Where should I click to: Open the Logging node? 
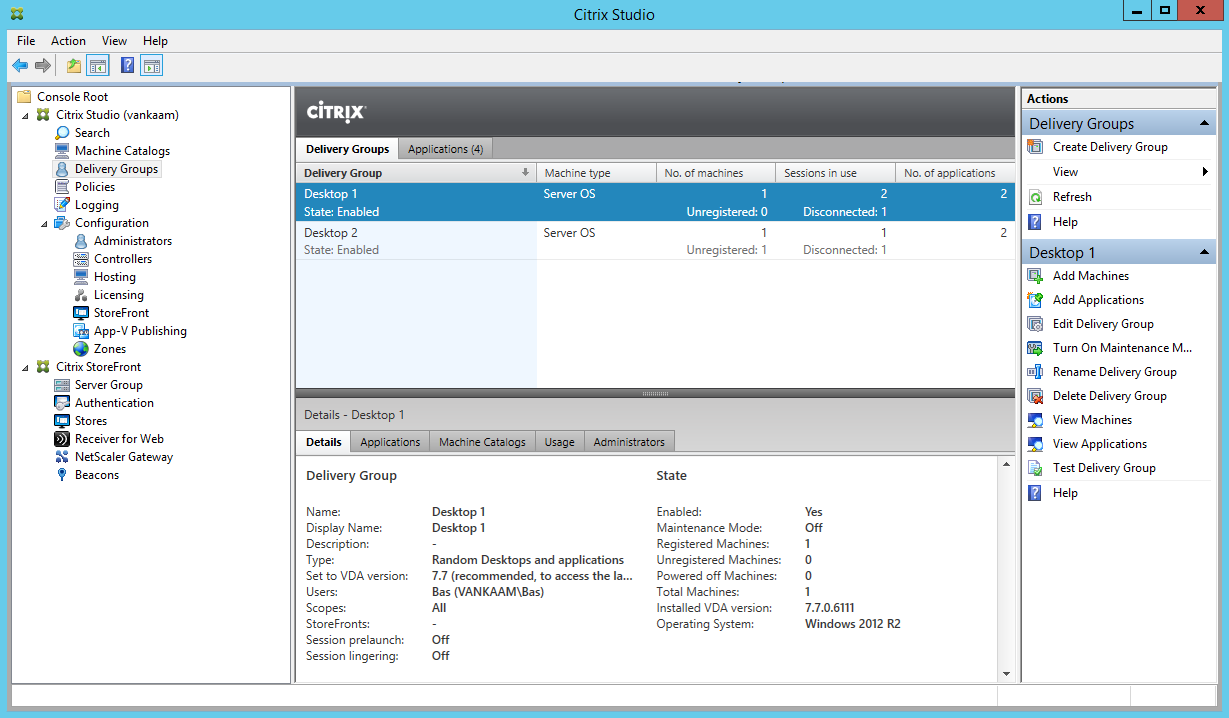tap(97, 205)
